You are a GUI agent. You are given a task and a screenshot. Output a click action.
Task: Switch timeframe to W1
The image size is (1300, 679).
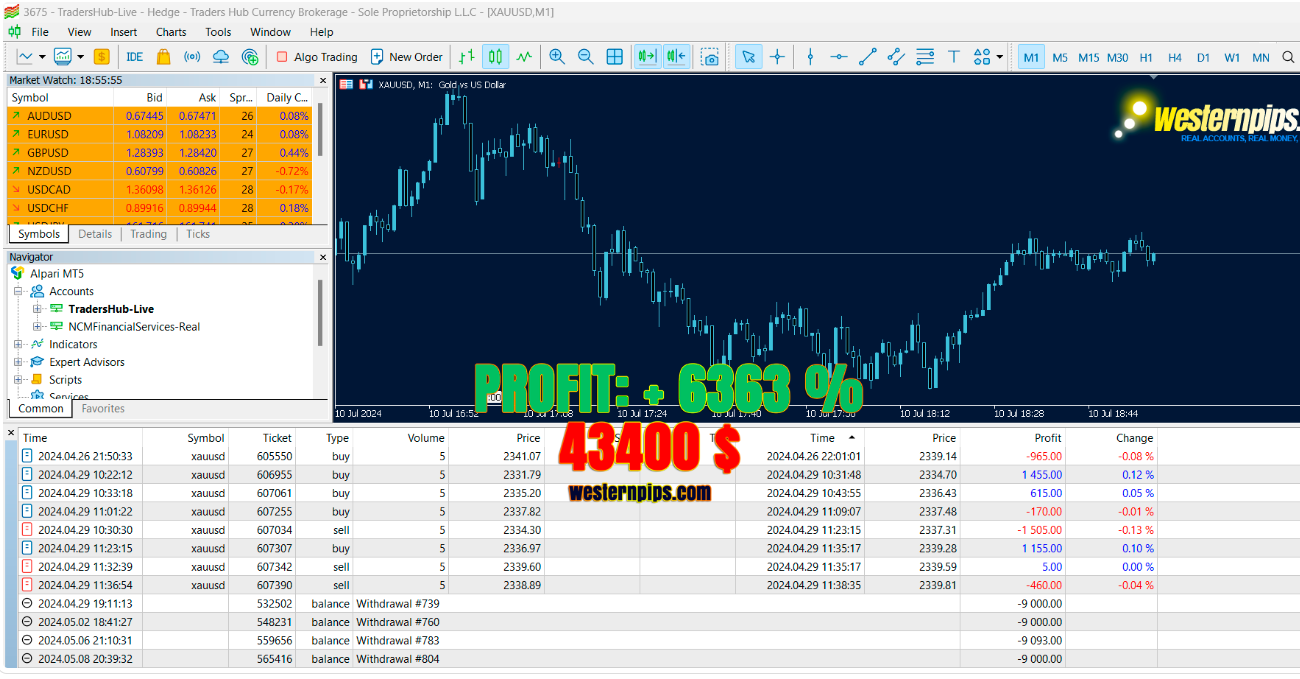pos(1232,57)
